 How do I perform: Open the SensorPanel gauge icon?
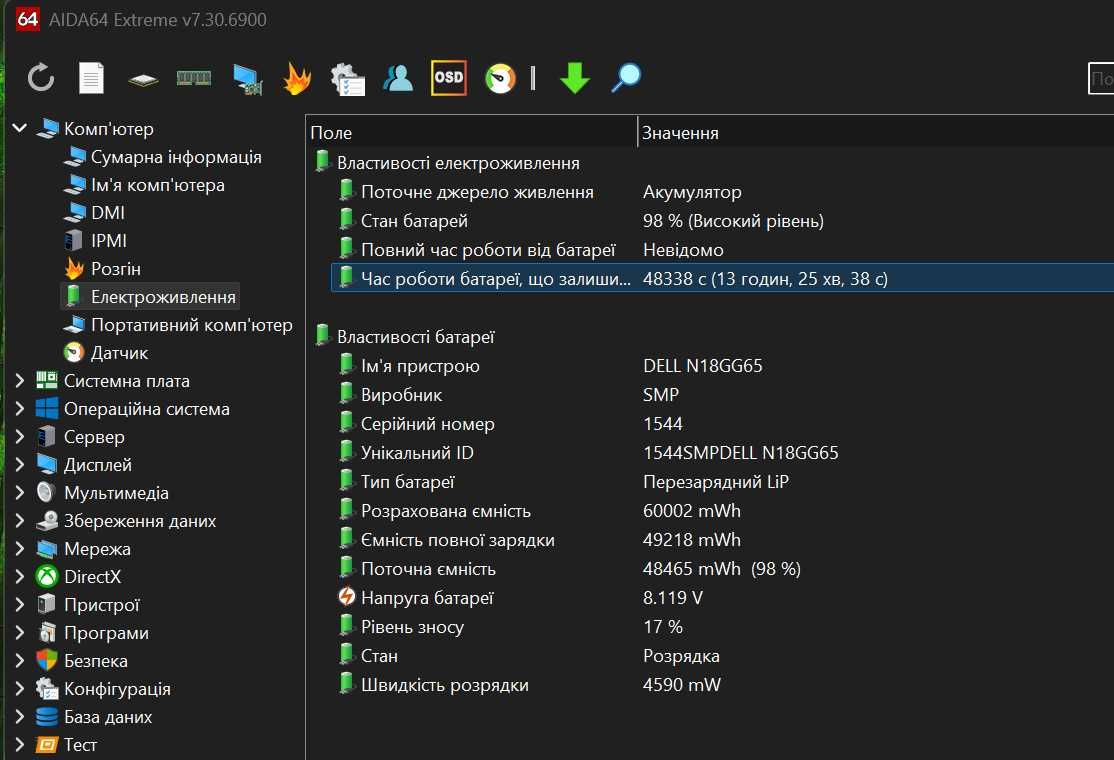pos(500,78)
